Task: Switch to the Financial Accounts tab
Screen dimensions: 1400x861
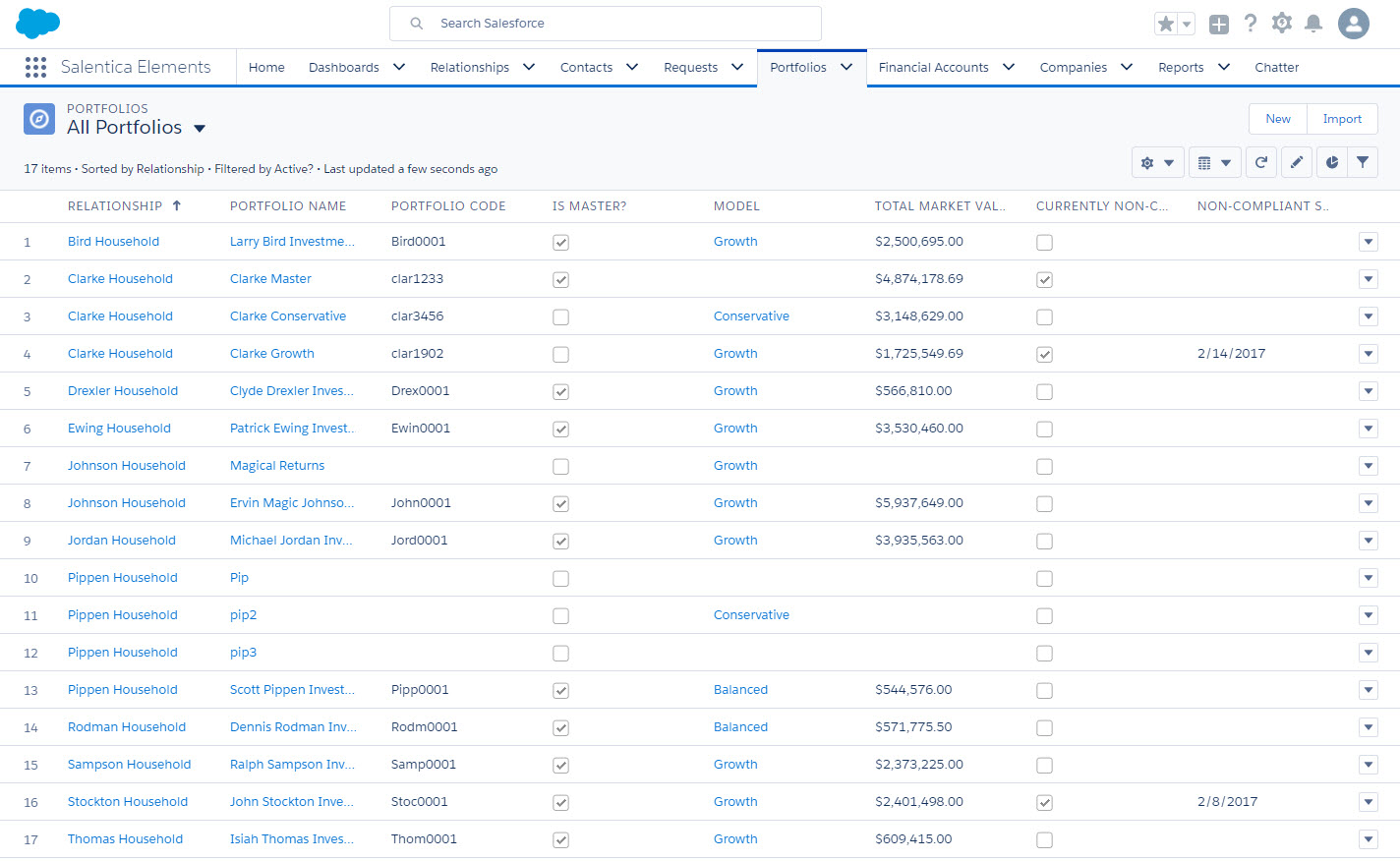Action: 933,68
